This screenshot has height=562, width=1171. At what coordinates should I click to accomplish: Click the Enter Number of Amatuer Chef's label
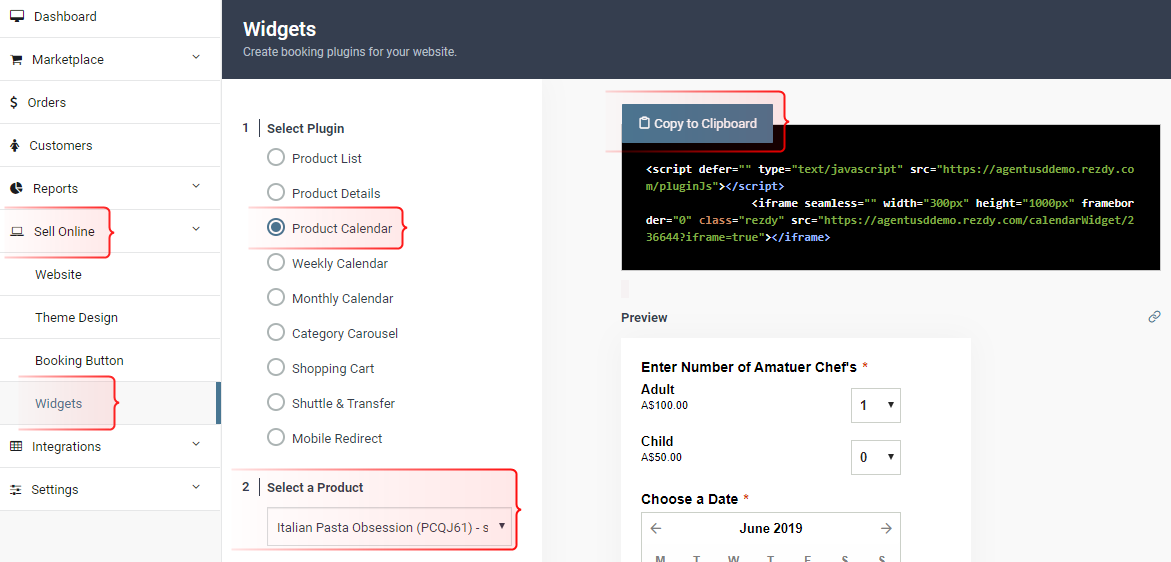click(x=748, y=366)
